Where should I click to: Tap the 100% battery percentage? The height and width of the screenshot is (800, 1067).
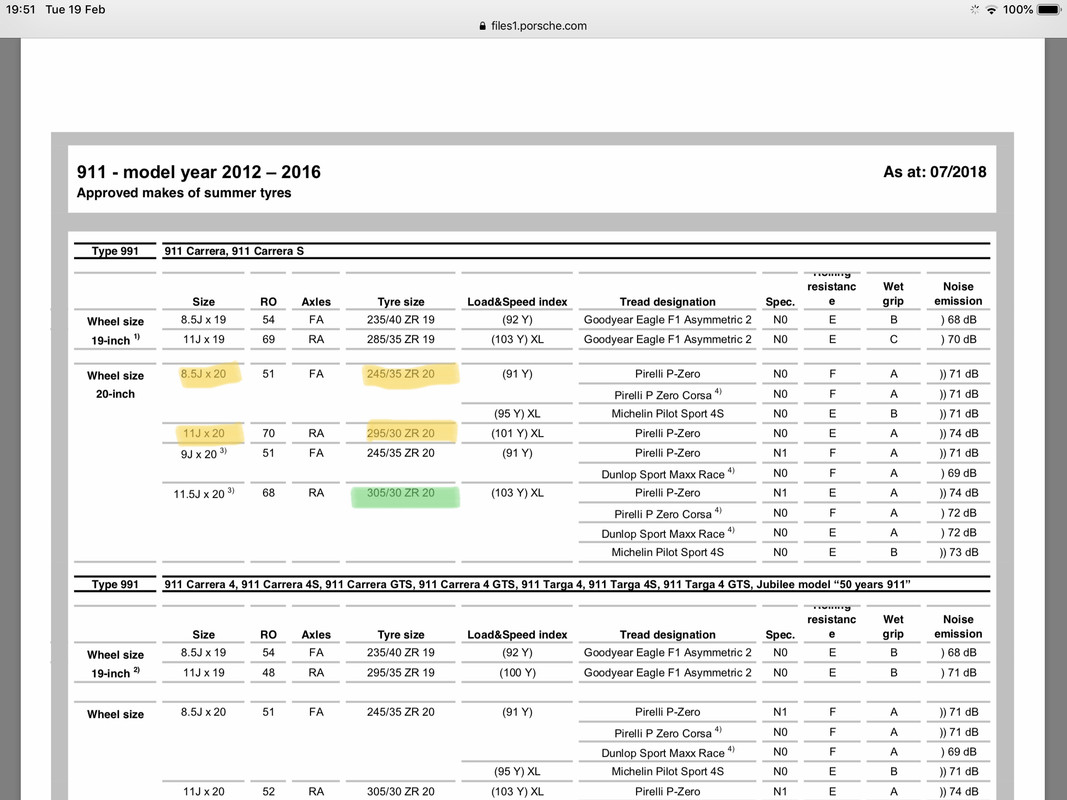[x=1017, y=10]
